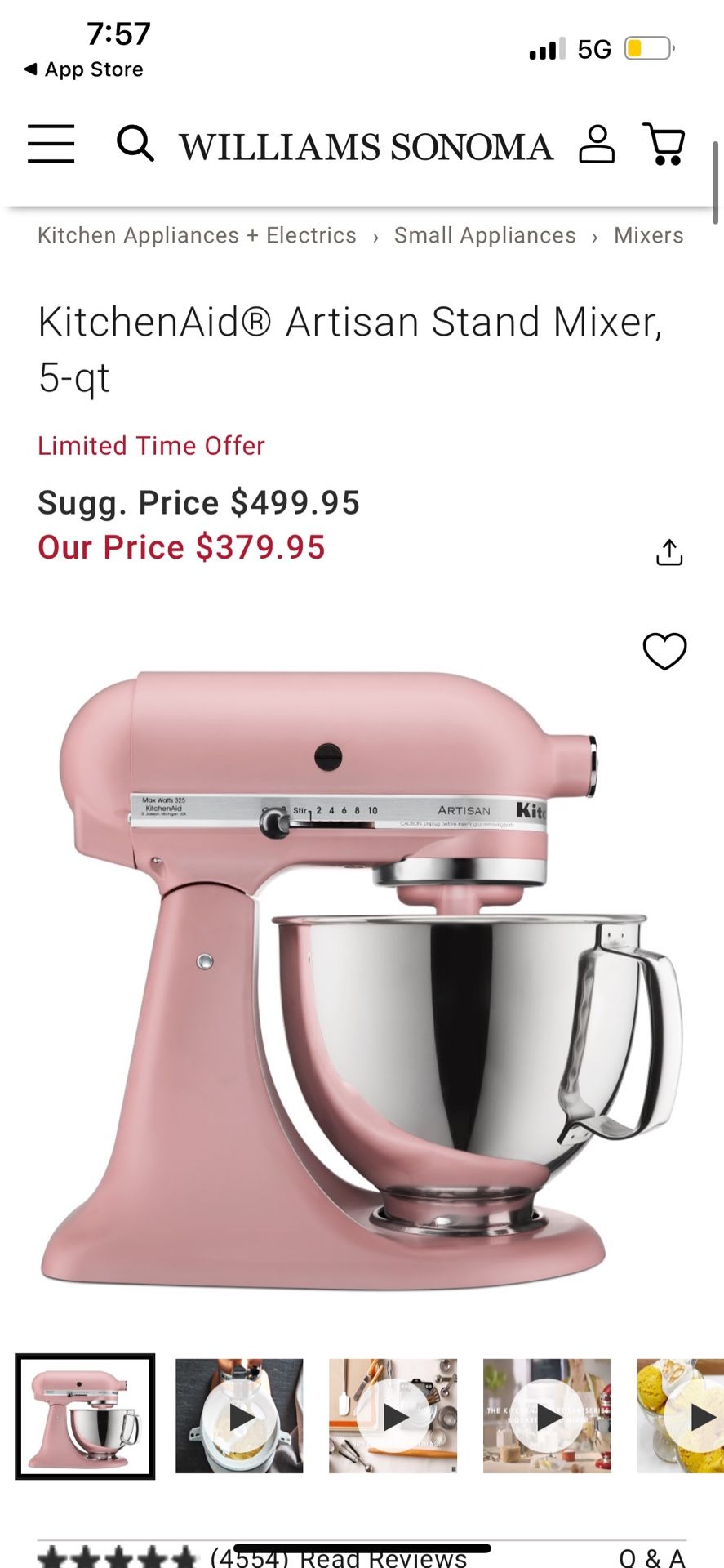View the shopping cart
The image size is (724, 1568).
(664, 144)
